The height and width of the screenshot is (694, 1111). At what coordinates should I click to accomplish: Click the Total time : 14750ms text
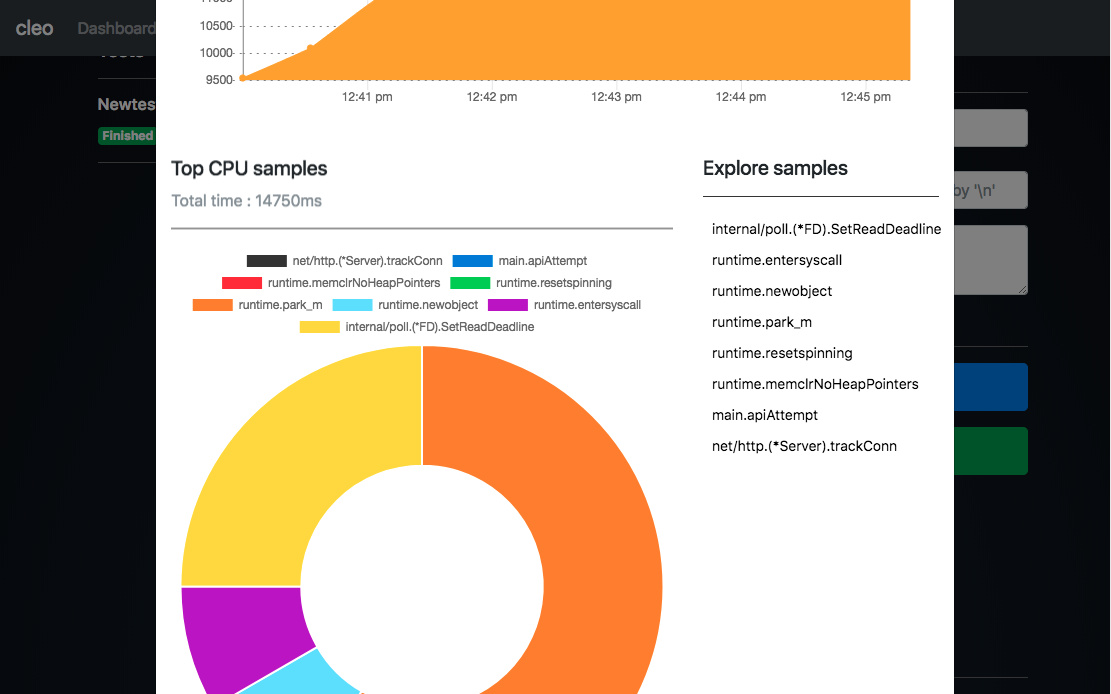246,201
